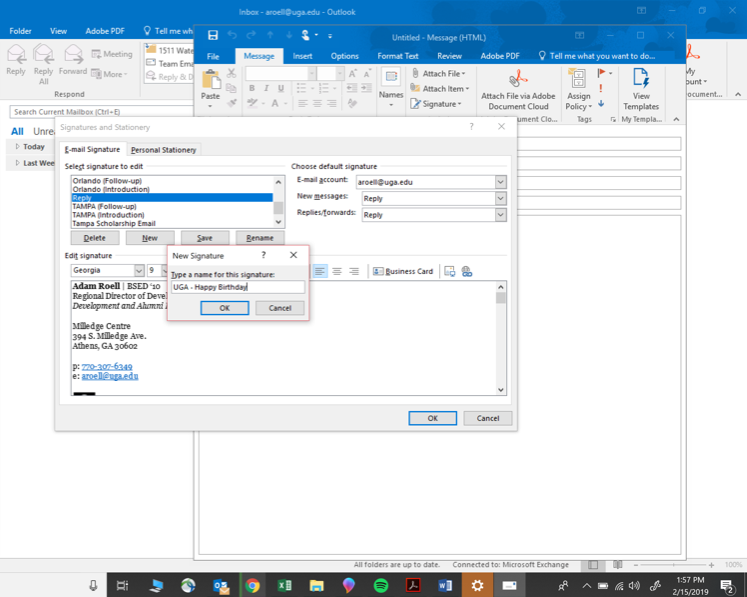Click the Save signature button
Screen dimensions: 747x597
[204, 238]
